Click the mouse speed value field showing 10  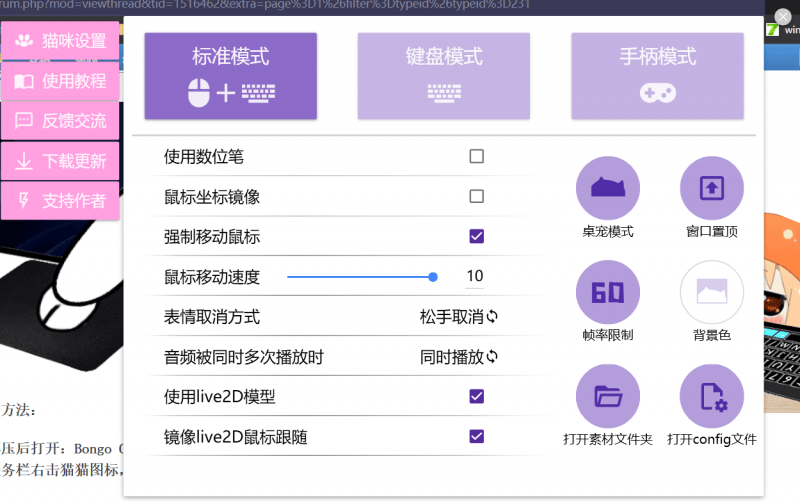point(474,277)
